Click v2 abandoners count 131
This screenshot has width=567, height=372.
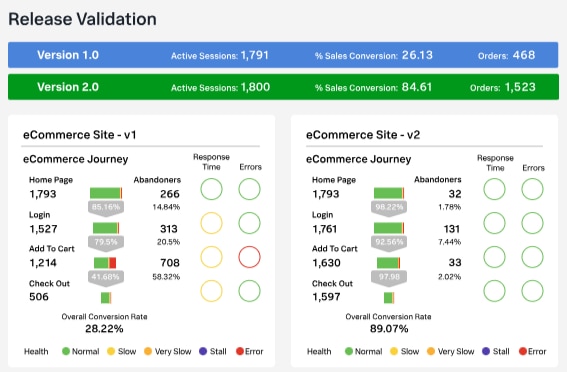coord(452,229)
